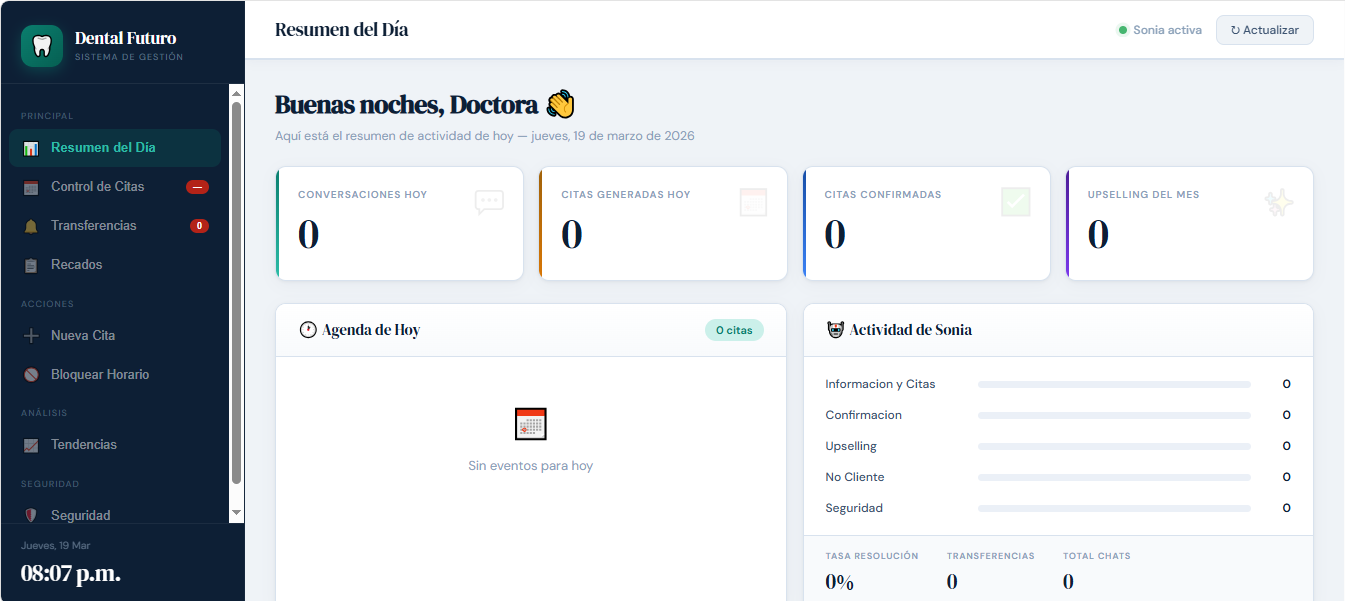Click sidebar scrollbar down arrow

pos(237,512)
